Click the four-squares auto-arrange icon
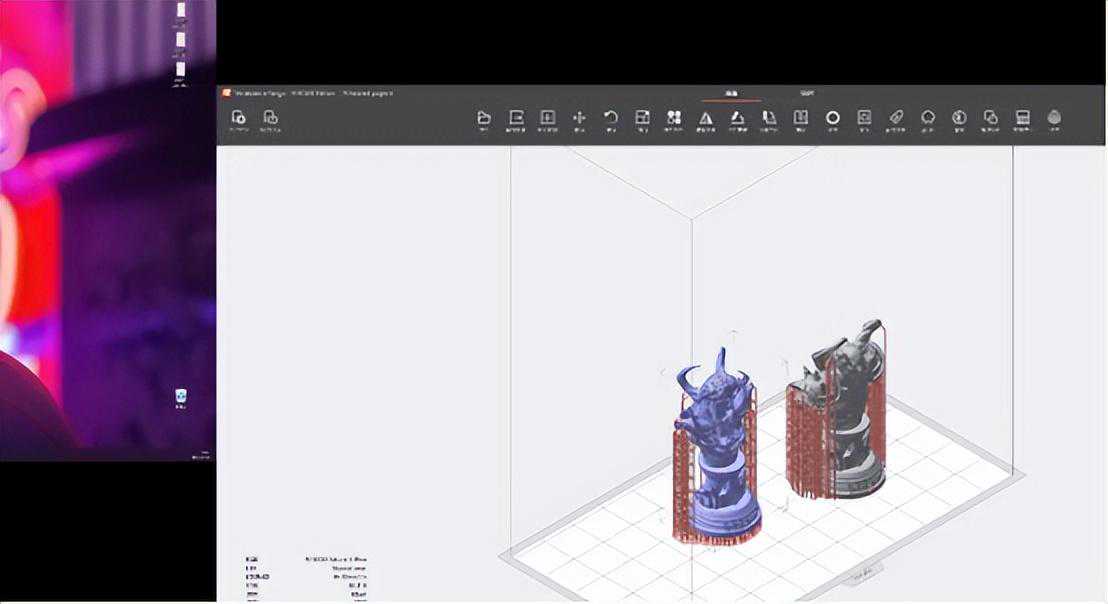Screen dimensions: 1108x604 (x=674, y=118)
